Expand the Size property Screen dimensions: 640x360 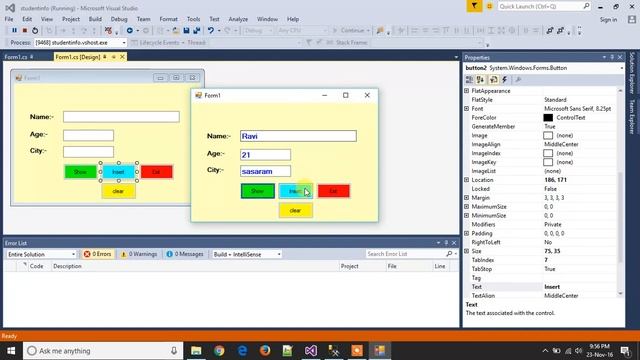[x=467, y=251]
